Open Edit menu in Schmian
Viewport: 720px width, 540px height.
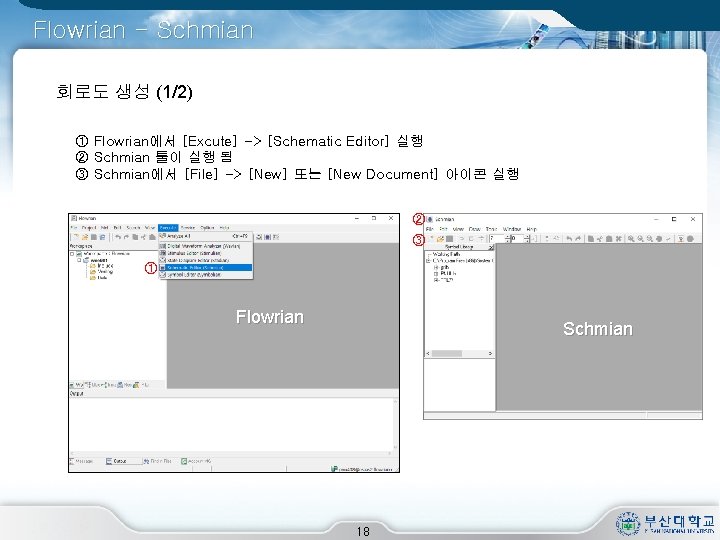tap(443, 229)
